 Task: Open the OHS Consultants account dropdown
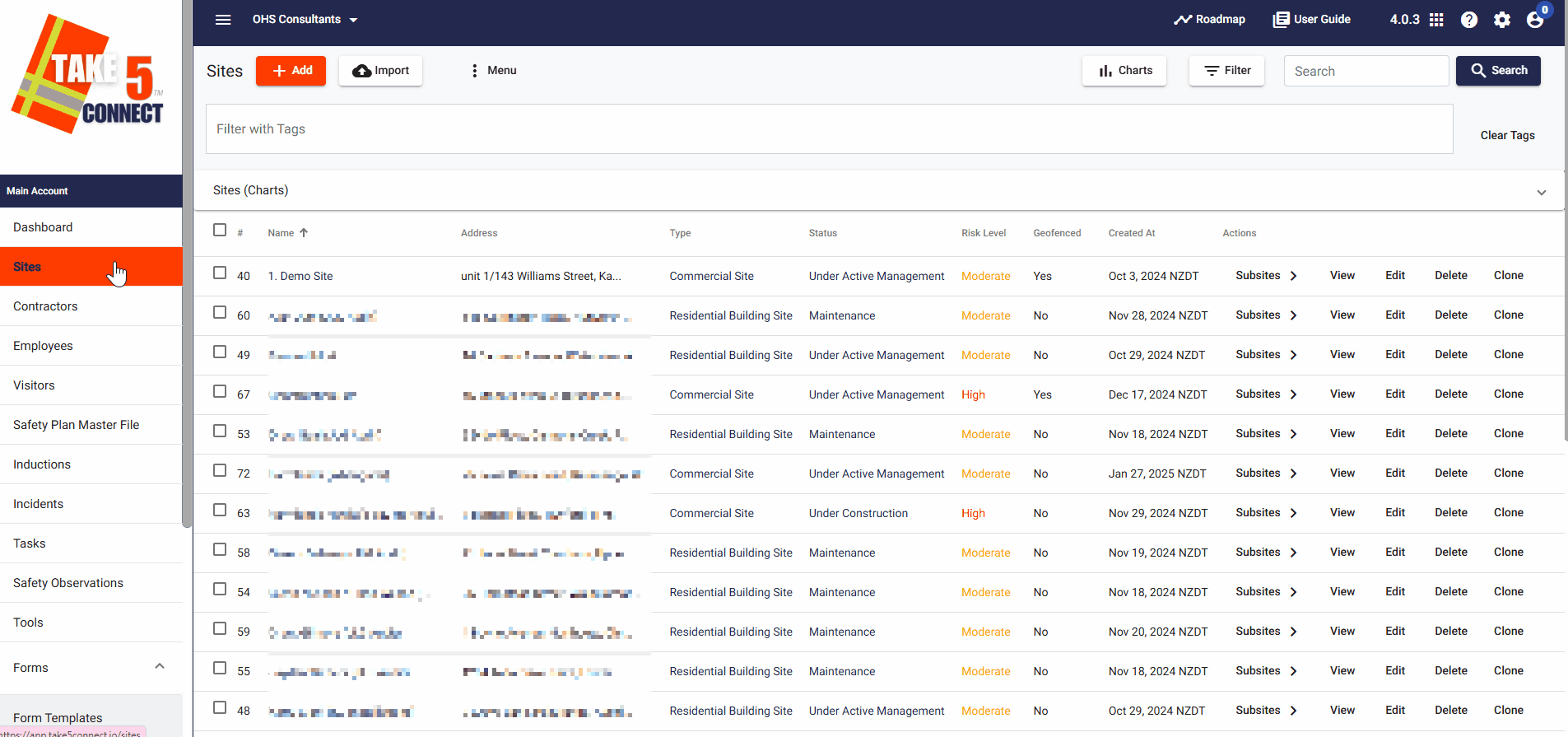tap(305, 20)
